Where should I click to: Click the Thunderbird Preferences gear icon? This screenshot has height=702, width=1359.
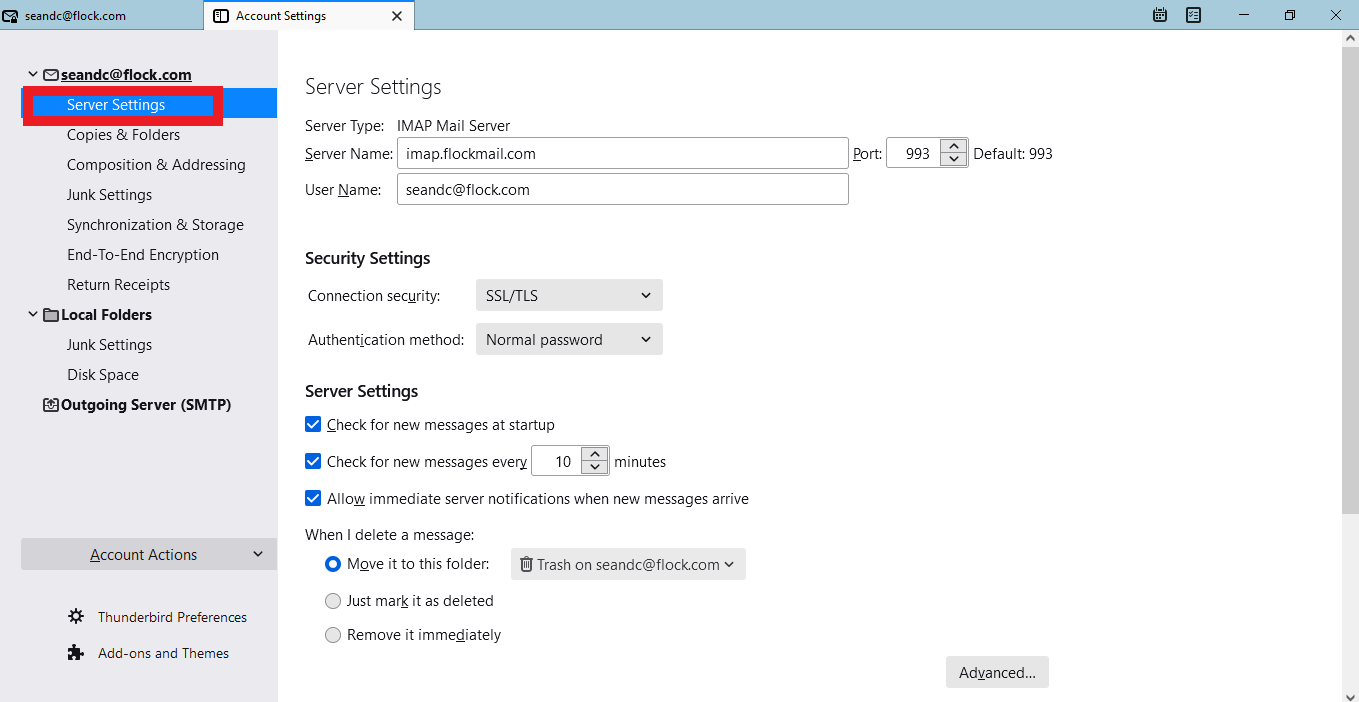tap(76, 617)
